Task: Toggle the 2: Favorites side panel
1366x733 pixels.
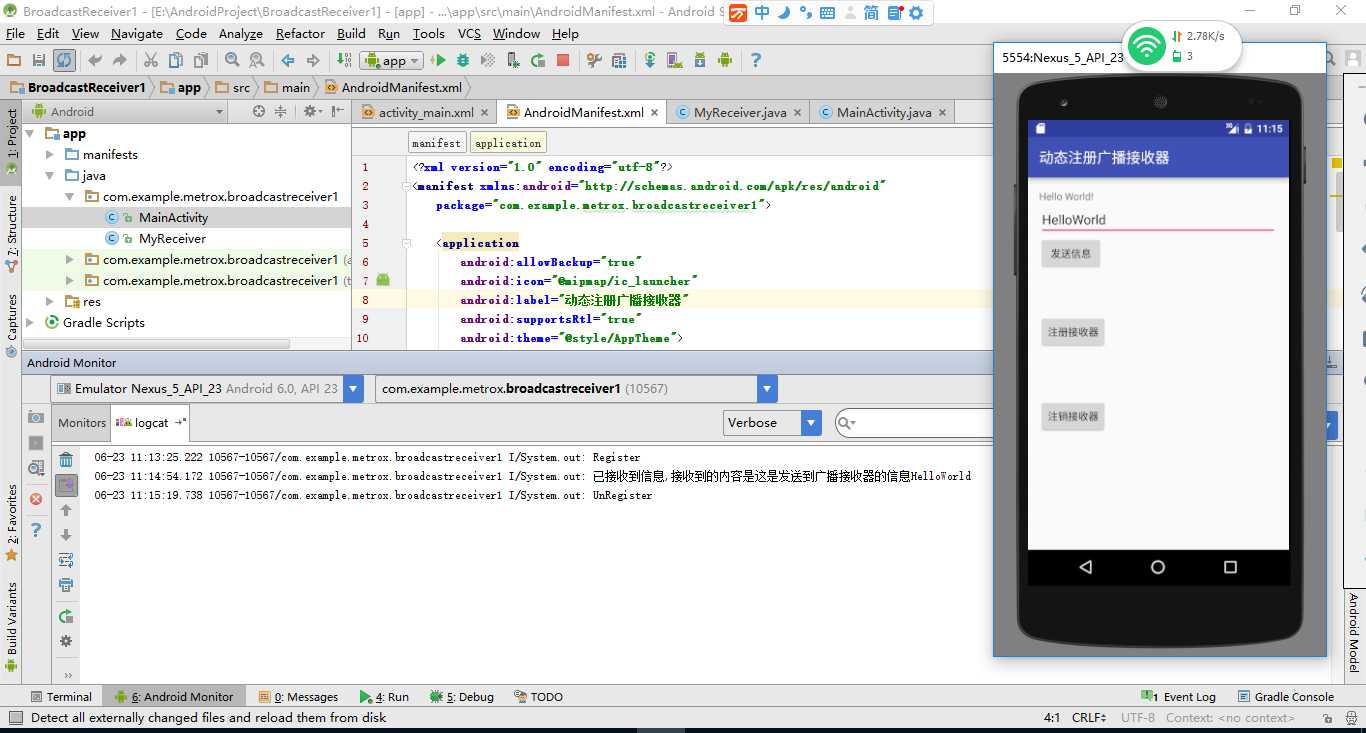Action: click(x=12, y=524)
